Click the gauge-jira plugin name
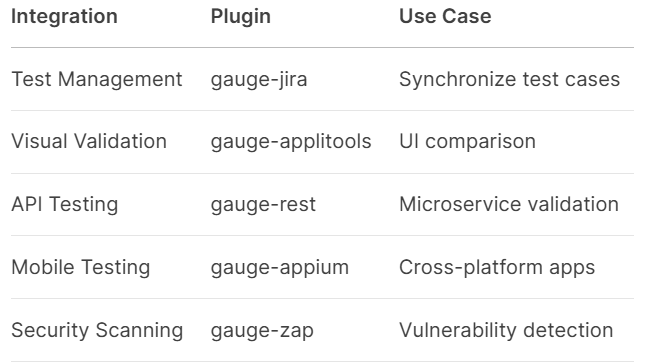648x362 pixels. click(259, 79)
